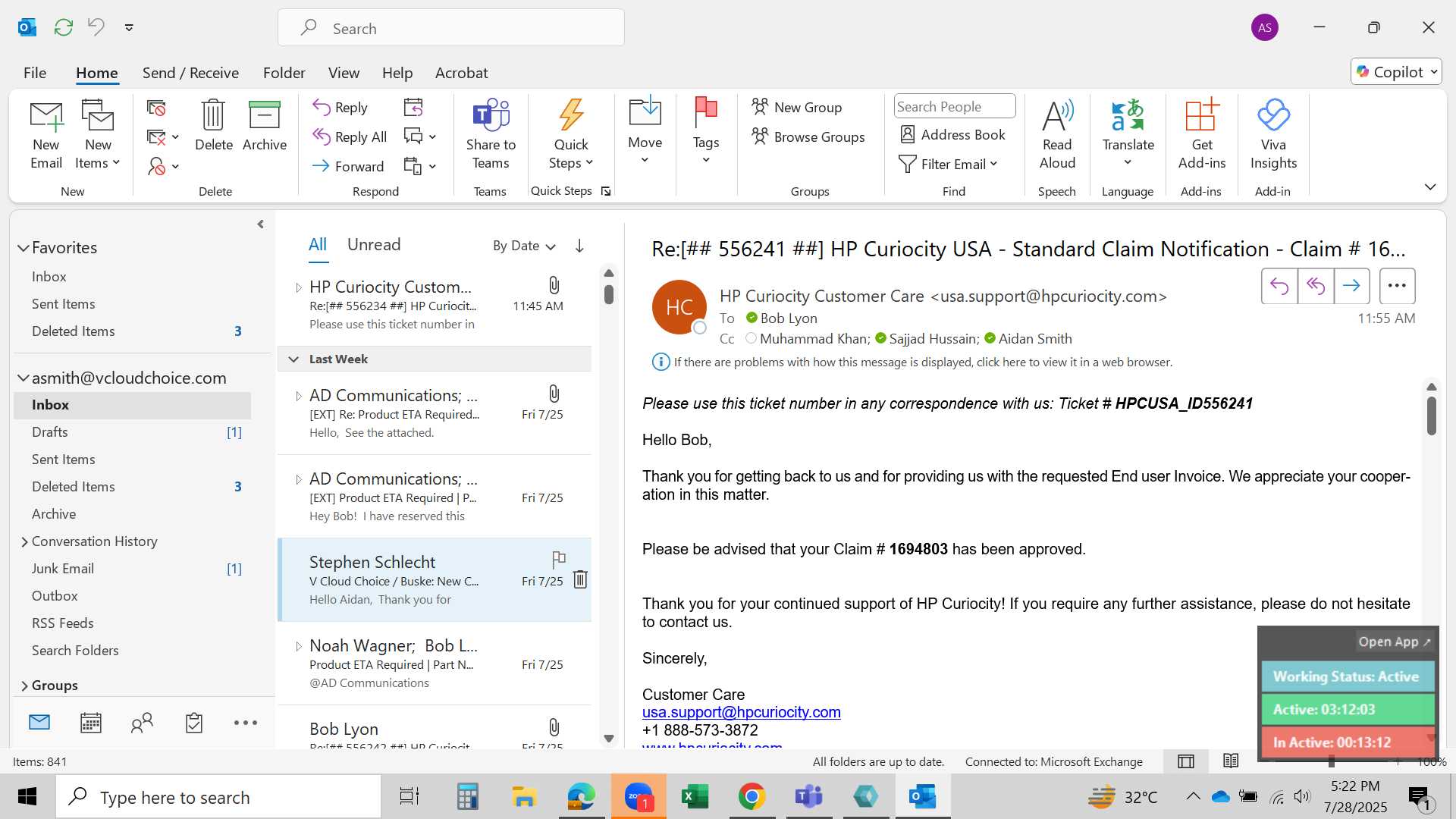
Task: Forward the message from the ribbon
Action: (x=348, y=166)
